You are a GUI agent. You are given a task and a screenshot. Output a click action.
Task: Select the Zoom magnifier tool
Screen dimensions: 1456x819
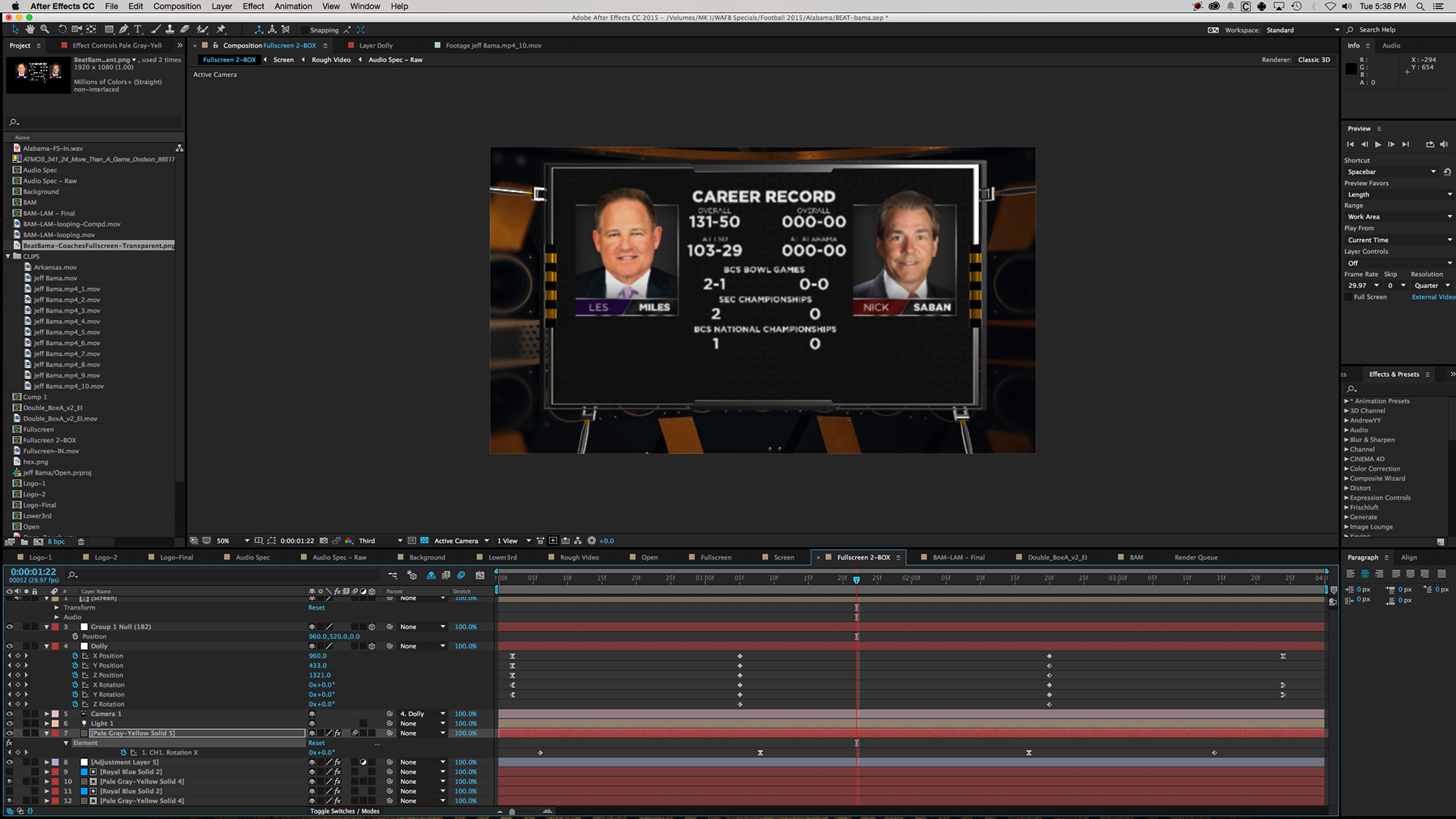45,30
